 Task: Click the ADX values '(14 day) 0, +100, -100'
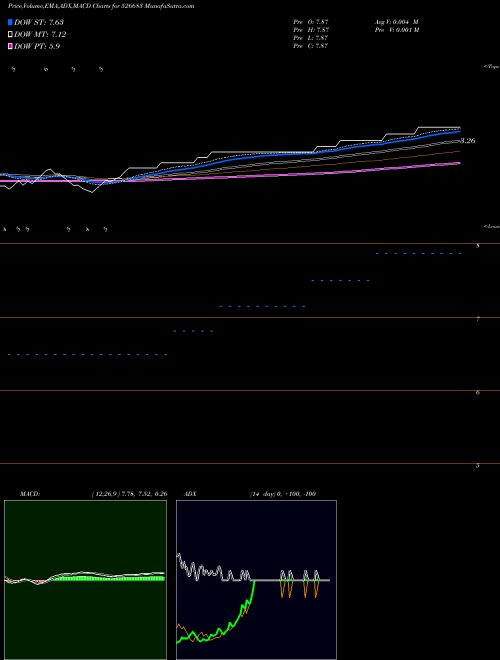pos(283,494)
